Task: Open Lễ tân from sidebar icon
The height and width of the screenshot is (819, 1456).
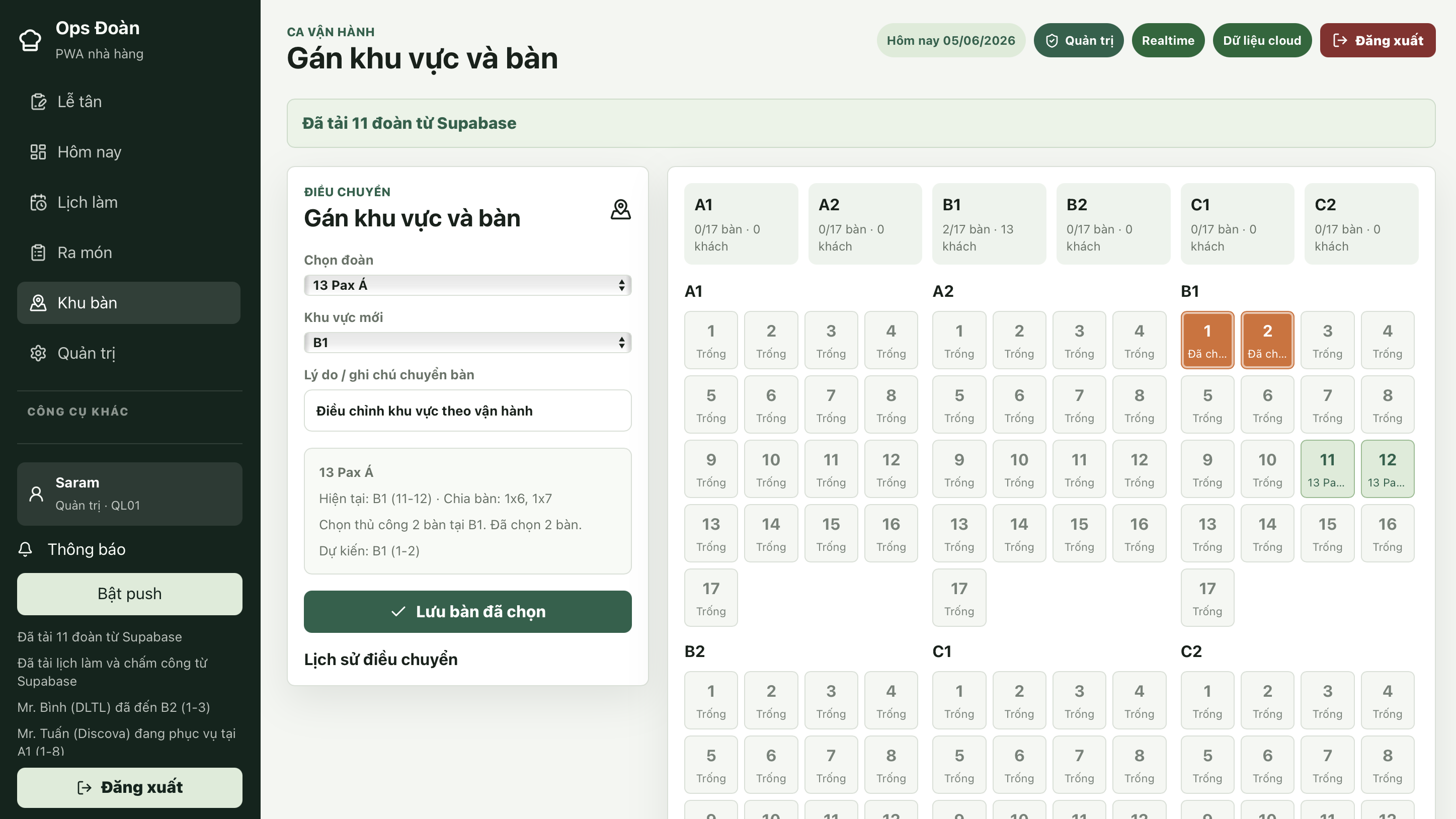Action: click(38, 102)
